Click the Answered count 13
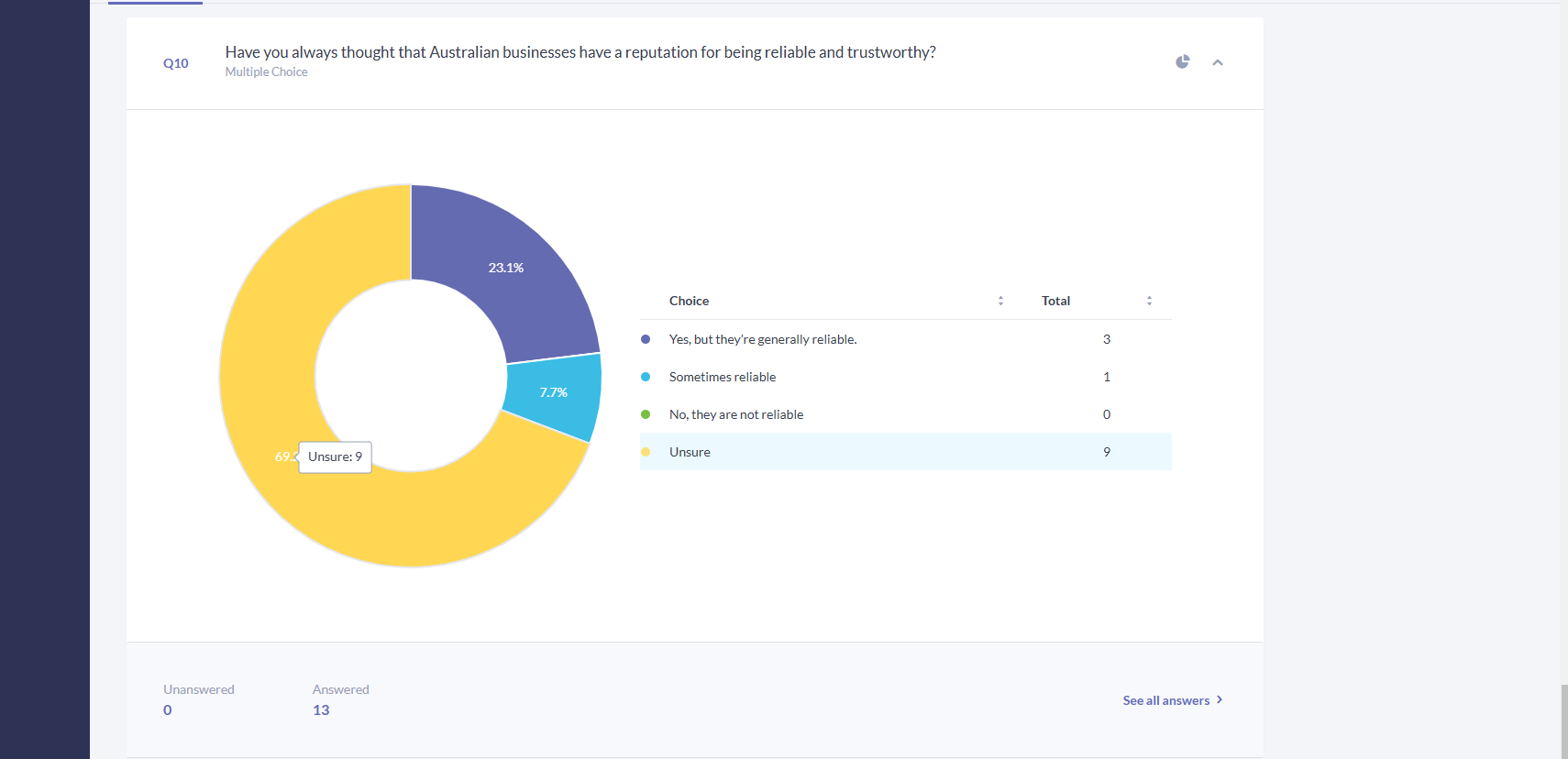Screen dimensions: 1568x759 (x=321, y=710)
